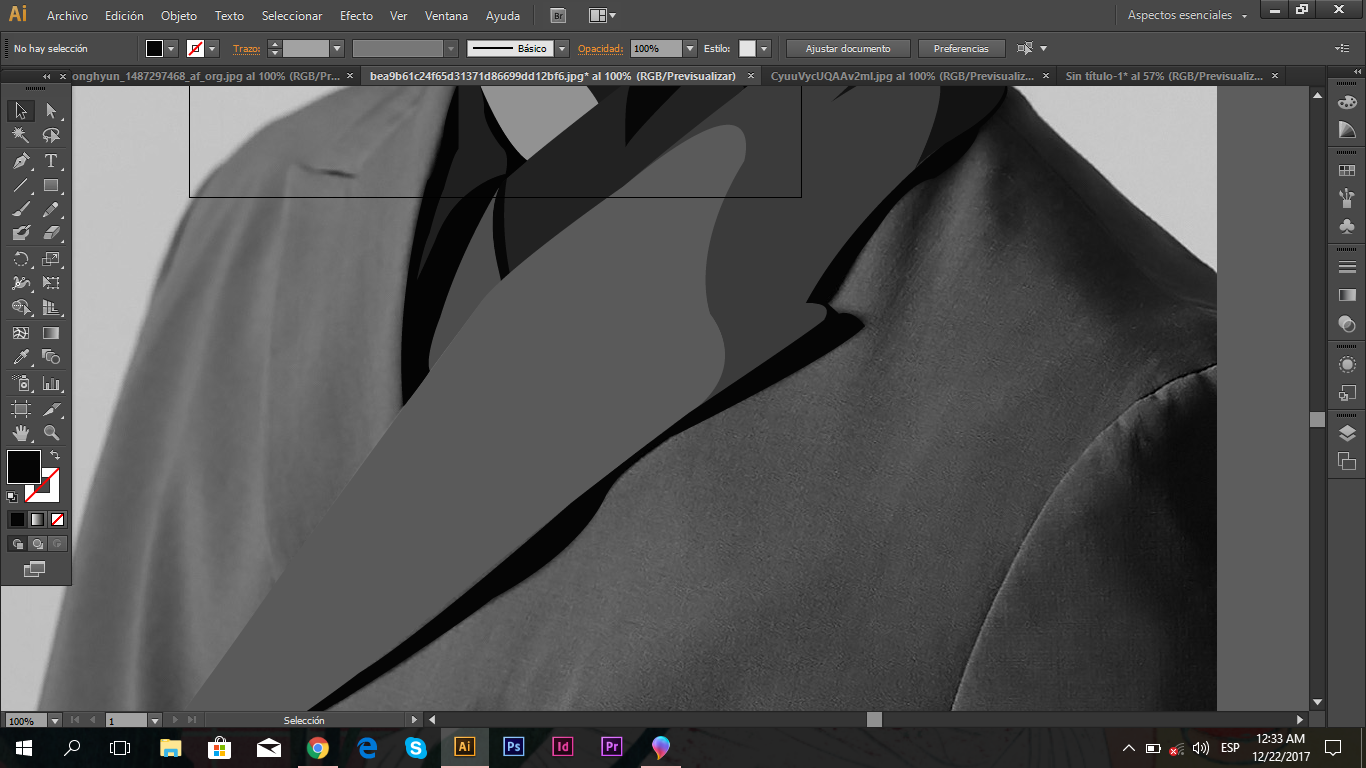Open the Color Guide panel icon
The height and width of the screenshot is (768, 1366).
tap(1347, 130)
